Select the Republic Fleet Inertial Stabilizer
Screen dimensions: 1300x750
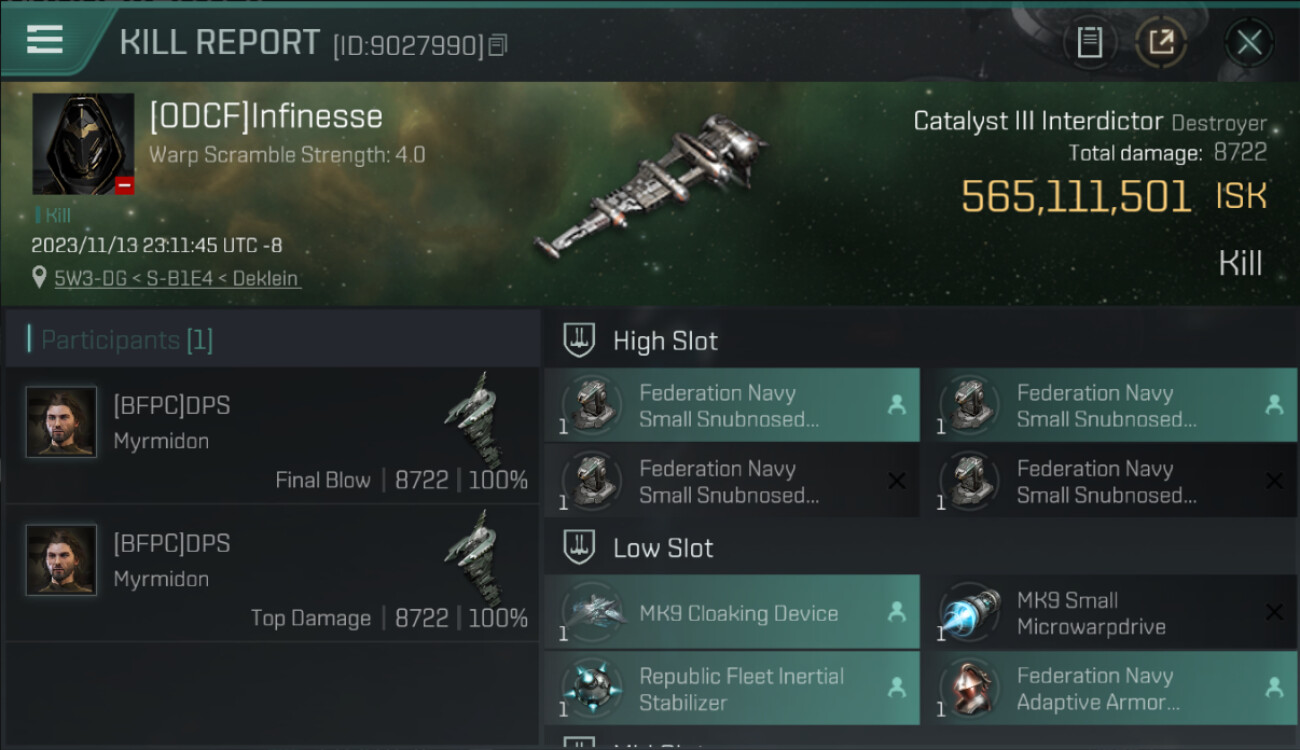pyautogui.click(x=731, y=689)
